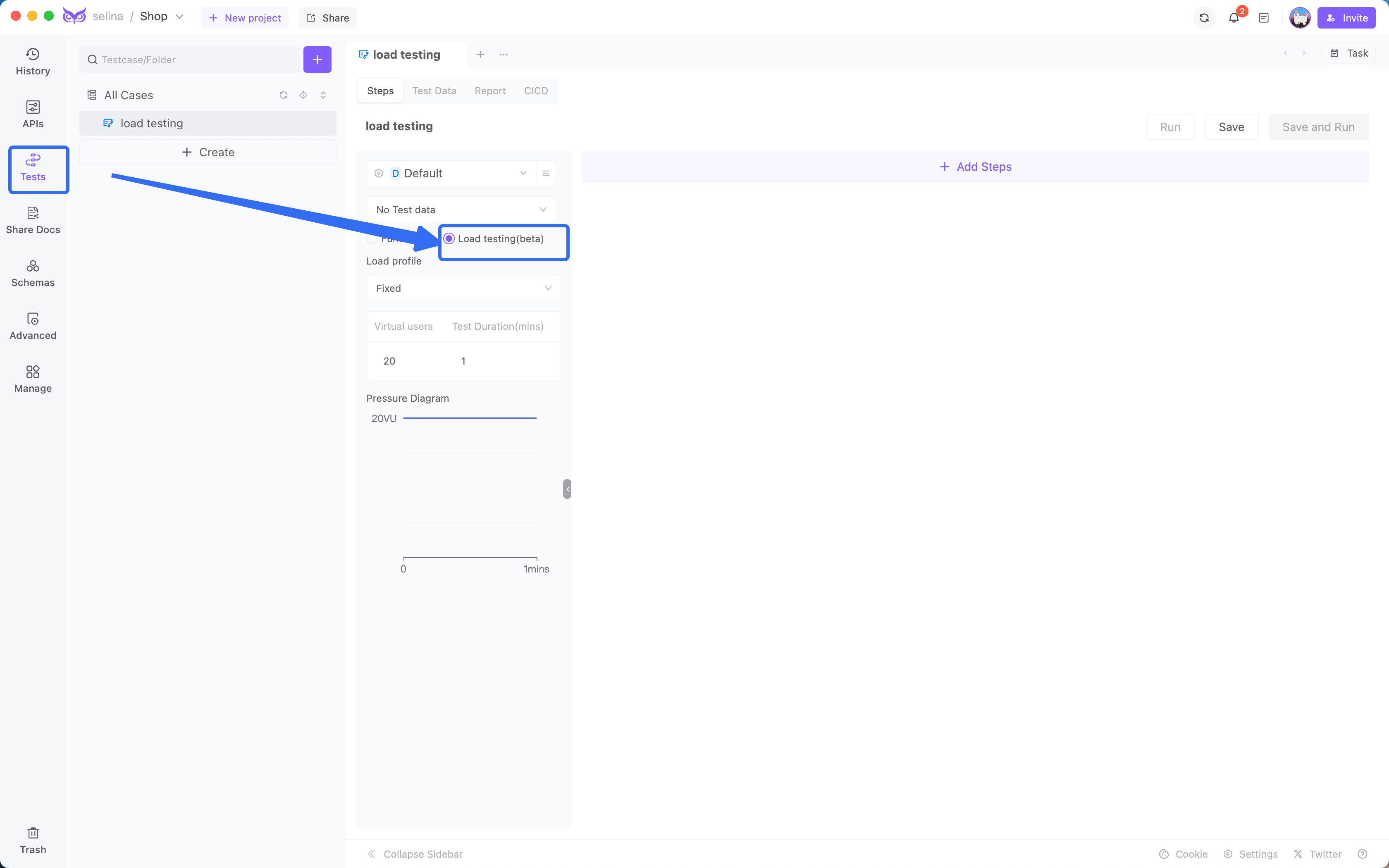Click the owl logo in title bar
This screenshot has width=1389, height=868.
(74, 16)
